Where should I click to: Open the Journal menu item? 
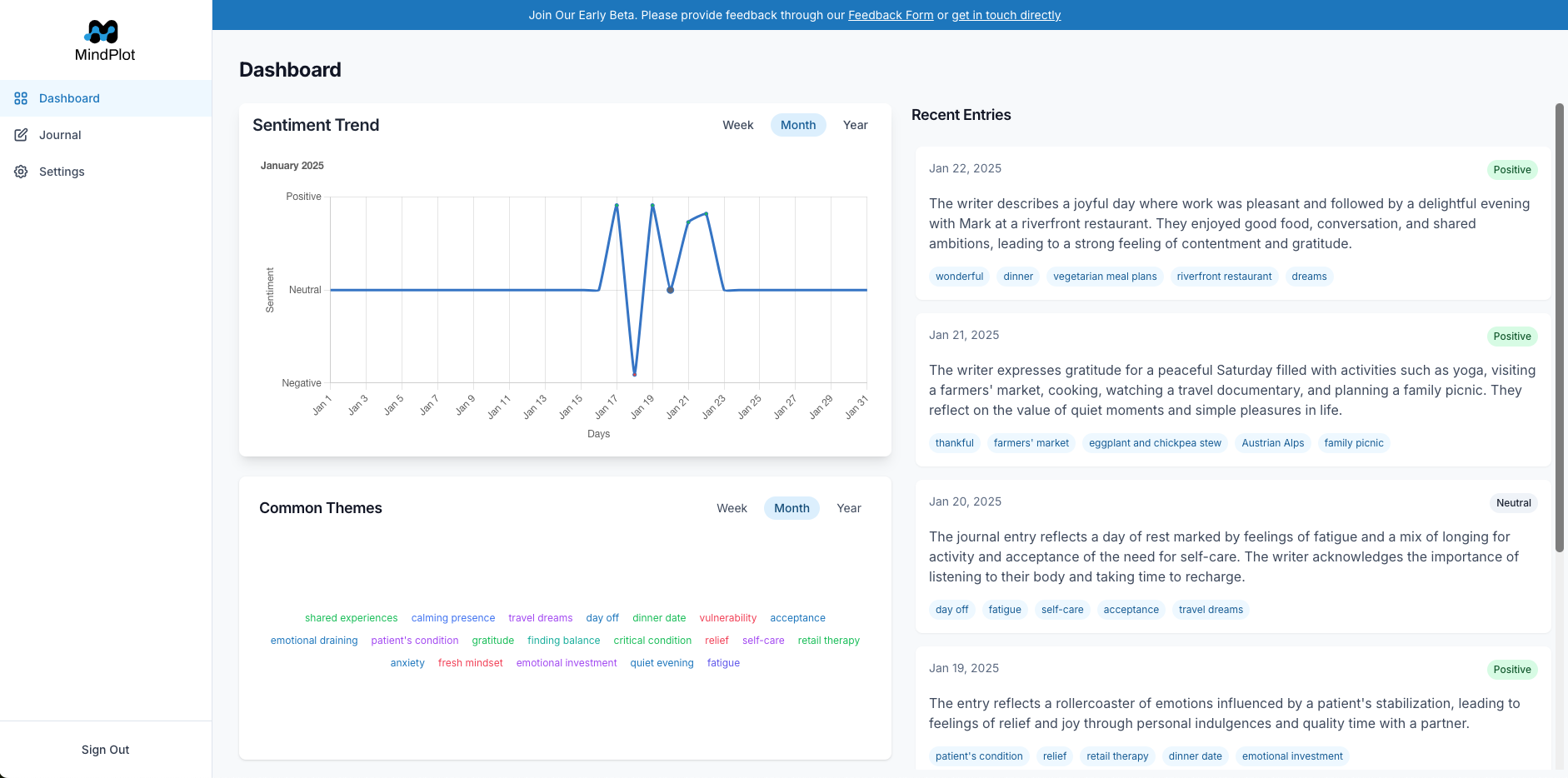(106, 135)
